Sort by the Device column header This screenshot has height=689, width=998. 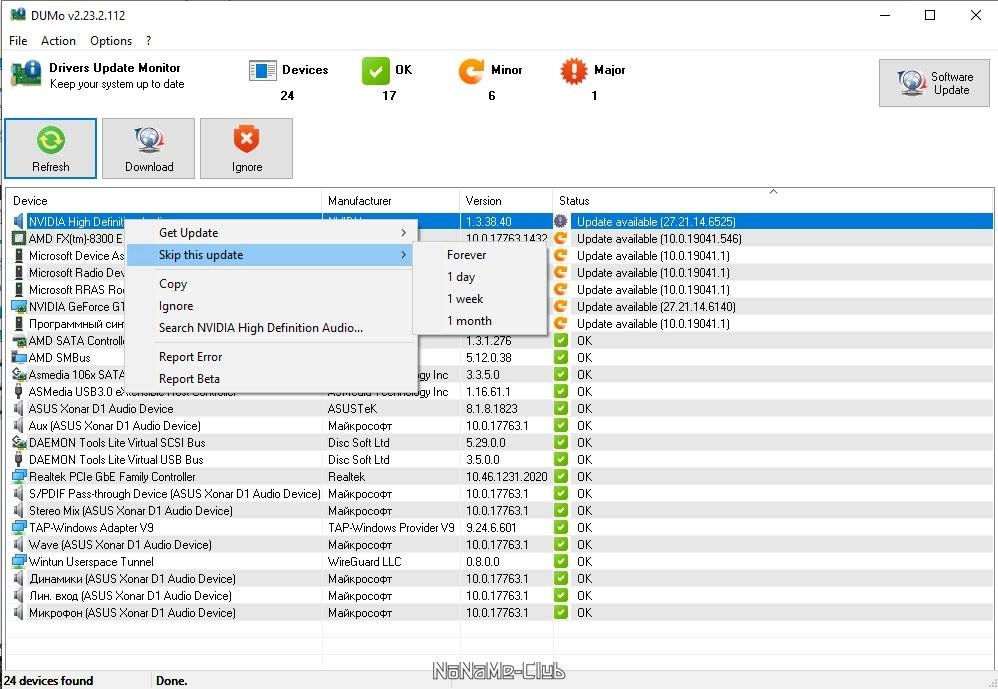click(x=164, y=200)
